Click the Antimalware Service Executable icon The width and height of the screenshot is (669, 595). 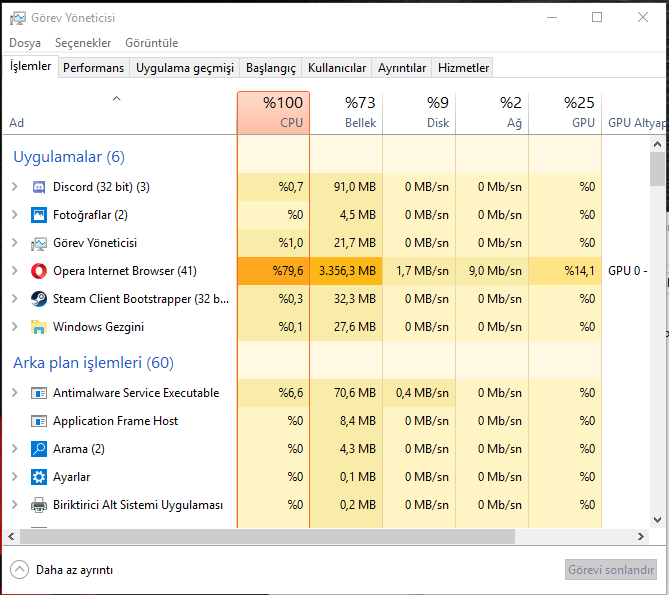tap(39, 393)
